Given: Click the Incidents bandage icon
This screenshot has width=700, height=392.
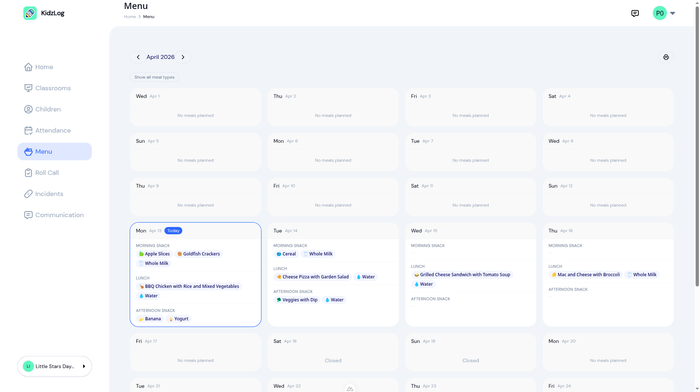Looking at the screenshot, I should (28, 194).
